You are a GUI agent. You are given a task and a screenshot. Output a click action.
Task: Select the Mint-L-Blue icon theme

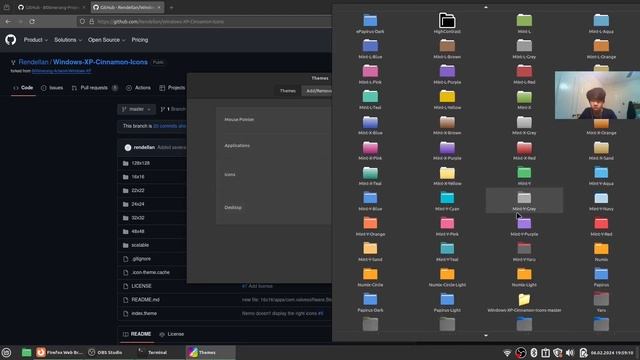pyautogui.click(x=370, y=49)
